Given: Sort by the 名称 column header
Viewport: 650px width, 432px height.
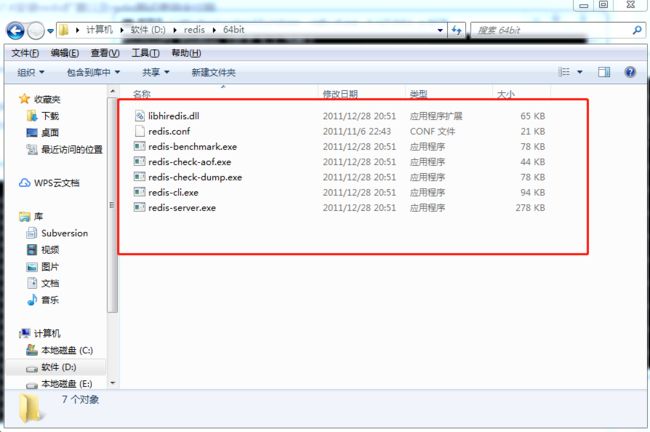Looking at the screenshot, I should coord(142,94).
